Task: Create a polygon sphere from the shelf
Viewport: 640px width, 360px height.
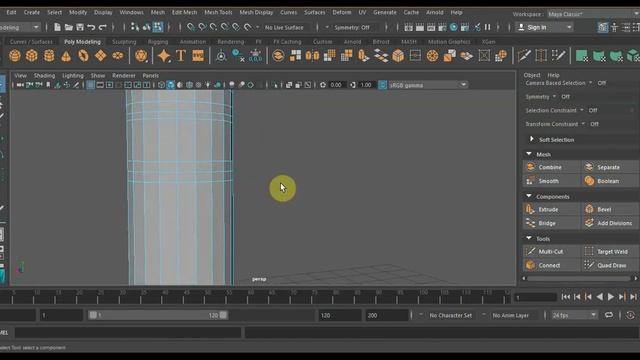Action: point(15,56)
